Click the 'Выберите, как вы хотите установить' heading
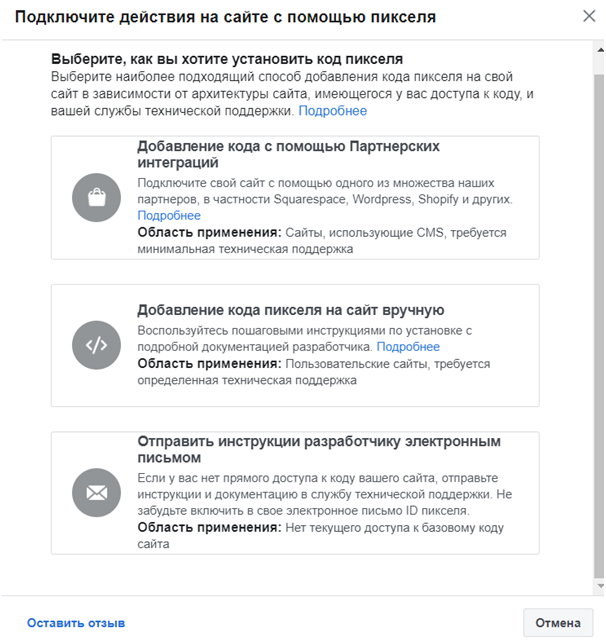 [x=227, y=59]
